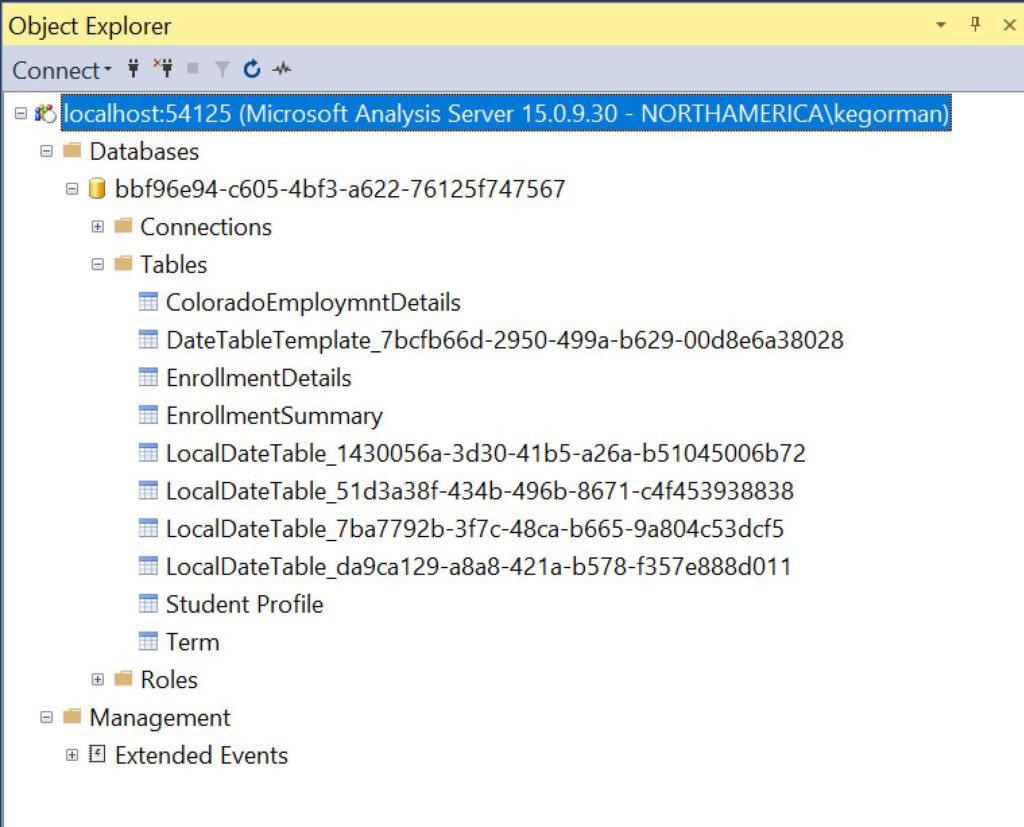Select the Tables label
Viewport: 1024px width, 827px height.
174,265
